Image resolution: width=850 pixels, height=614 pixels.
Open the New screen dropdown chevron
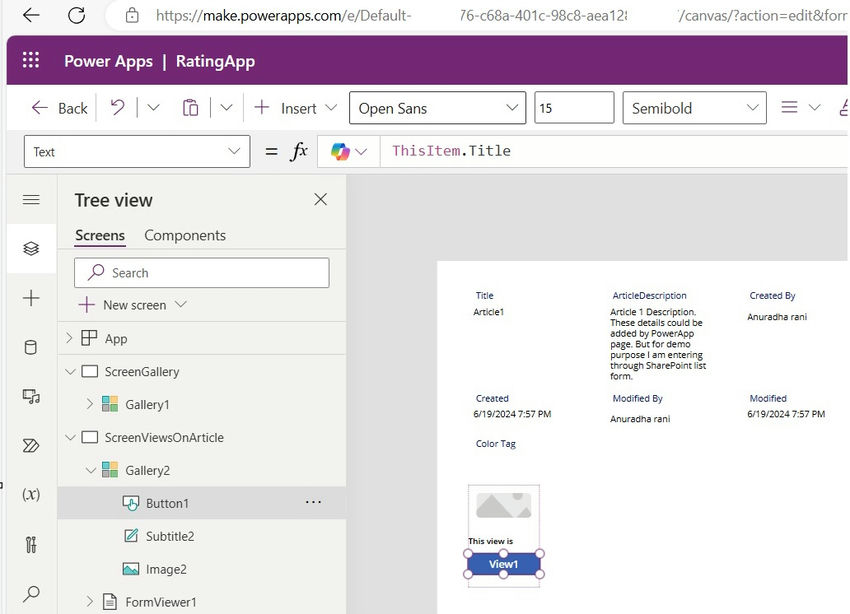click(x=181, y=305)
